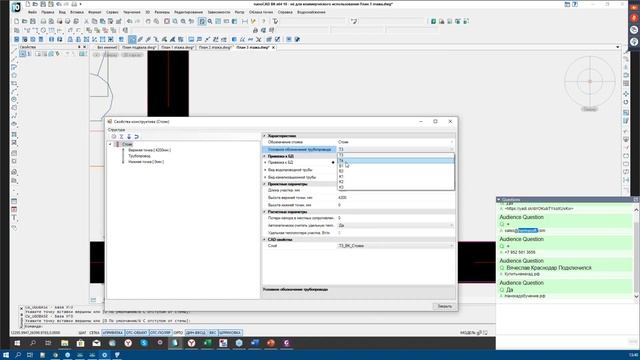Collapse the Проектные параметры section
Viewport: 640px width, 360px height.
click(x=264, y=184)
